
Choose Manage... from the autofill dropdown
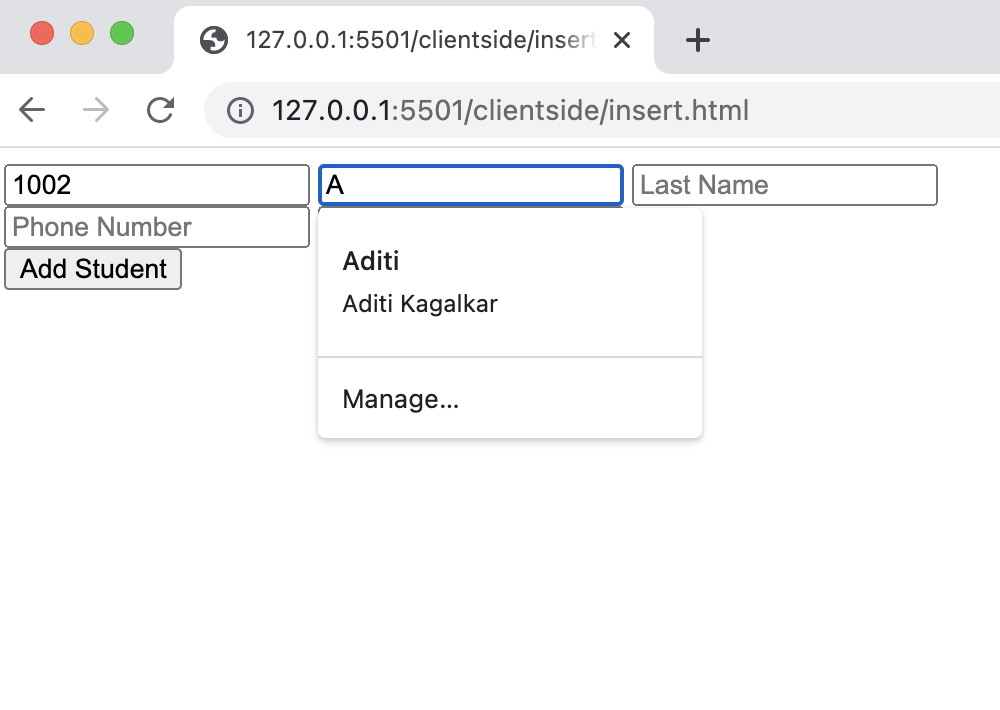coord(400,398)
